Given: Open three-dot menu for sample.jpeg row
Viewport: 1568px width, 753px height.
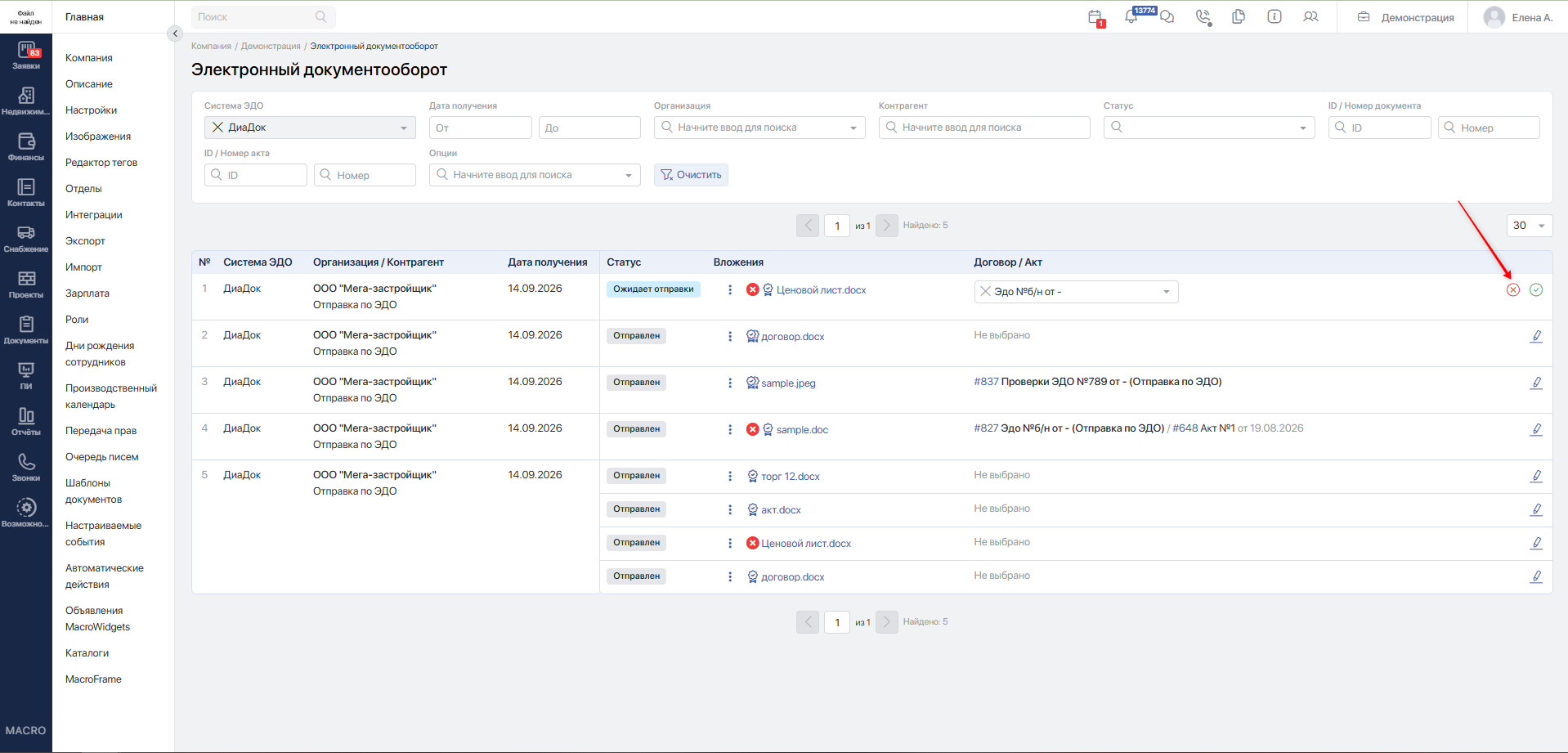Looking at the screenshot, I should tap(730, 383).
